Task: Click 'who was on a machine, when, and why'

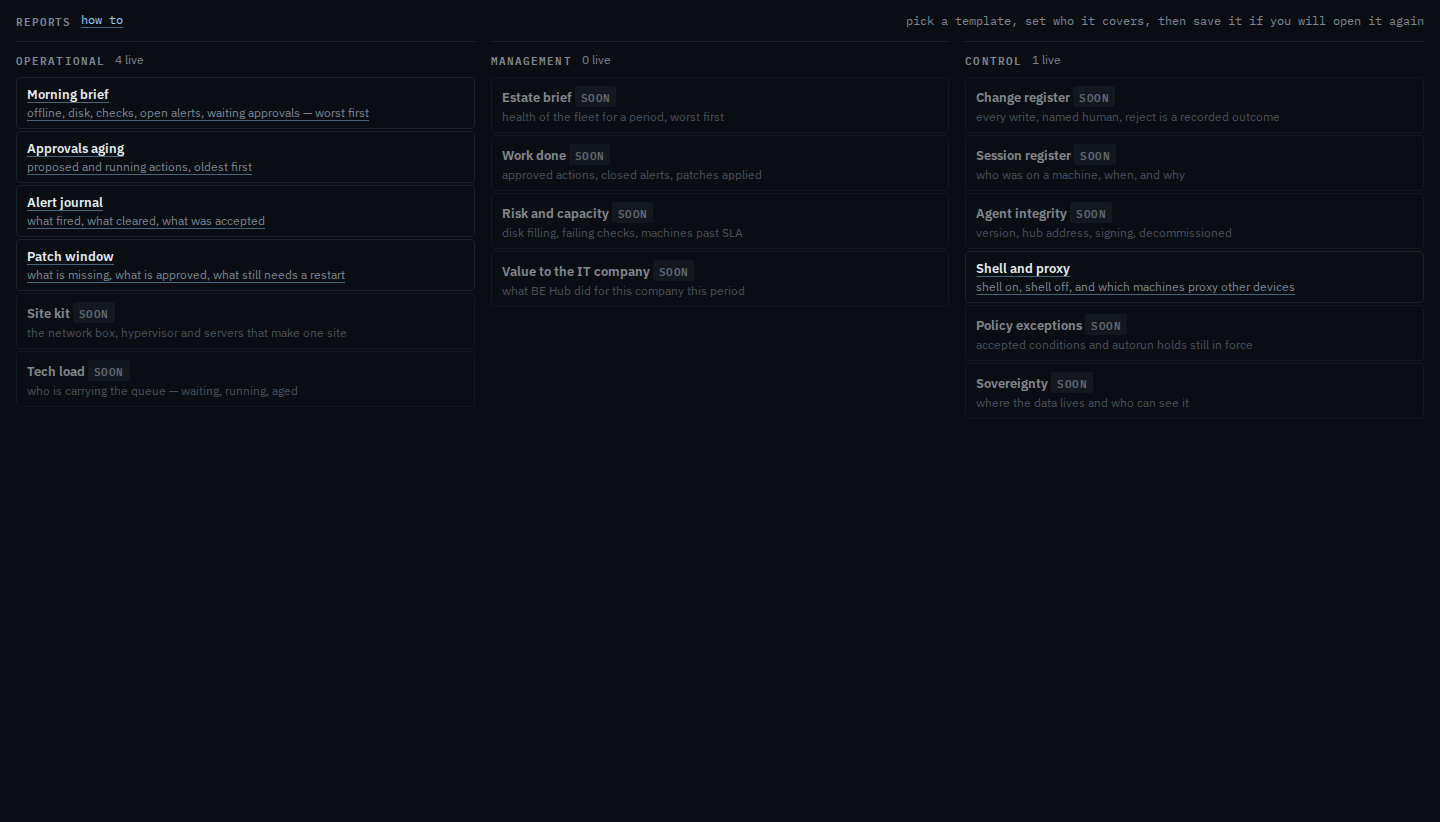Action: [1080, 175]
